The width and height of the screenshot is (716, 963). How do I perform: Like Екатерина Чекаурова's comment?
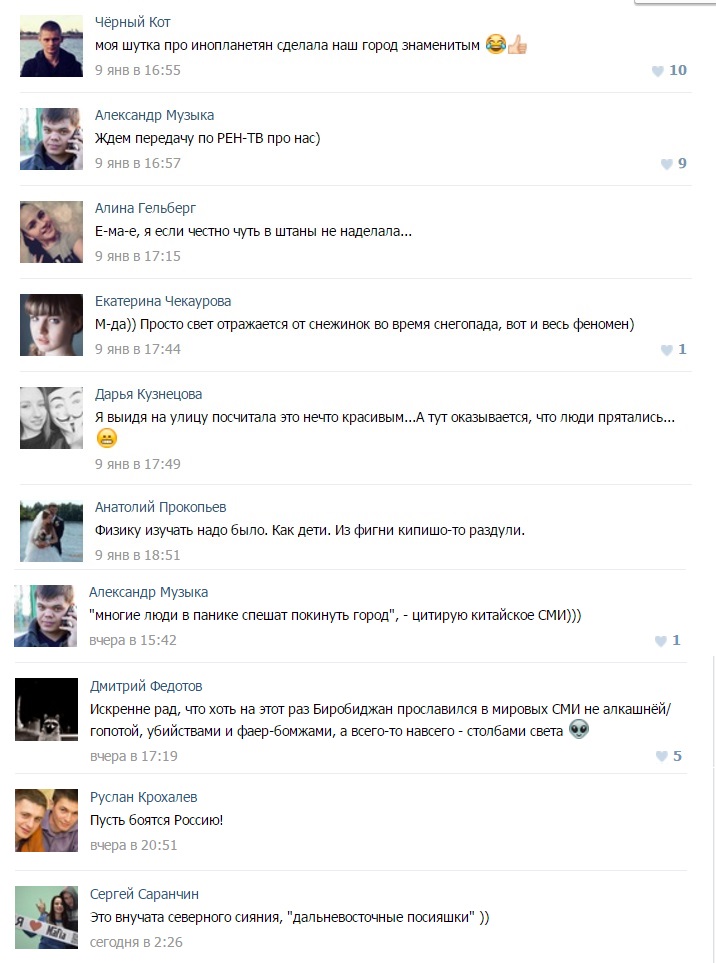point(666,350)
